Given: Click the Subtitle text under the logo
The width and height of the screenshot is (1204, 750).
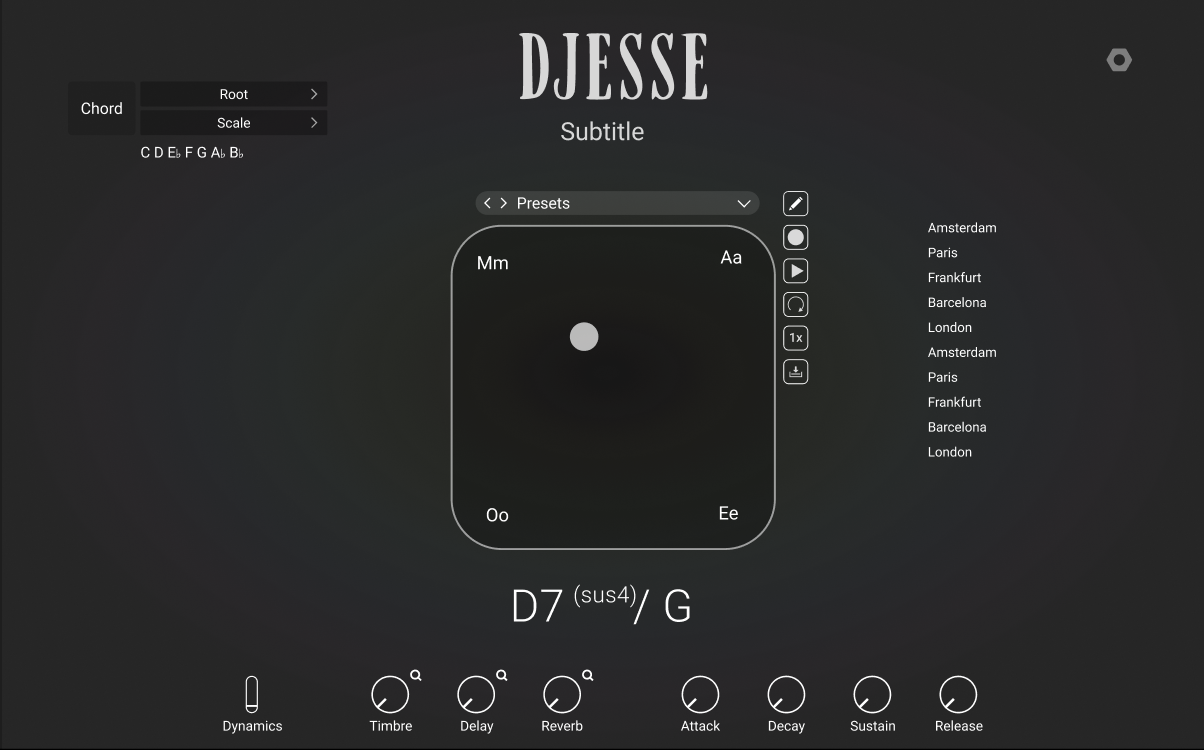Looking at the screenshot, I should [602, 131].
